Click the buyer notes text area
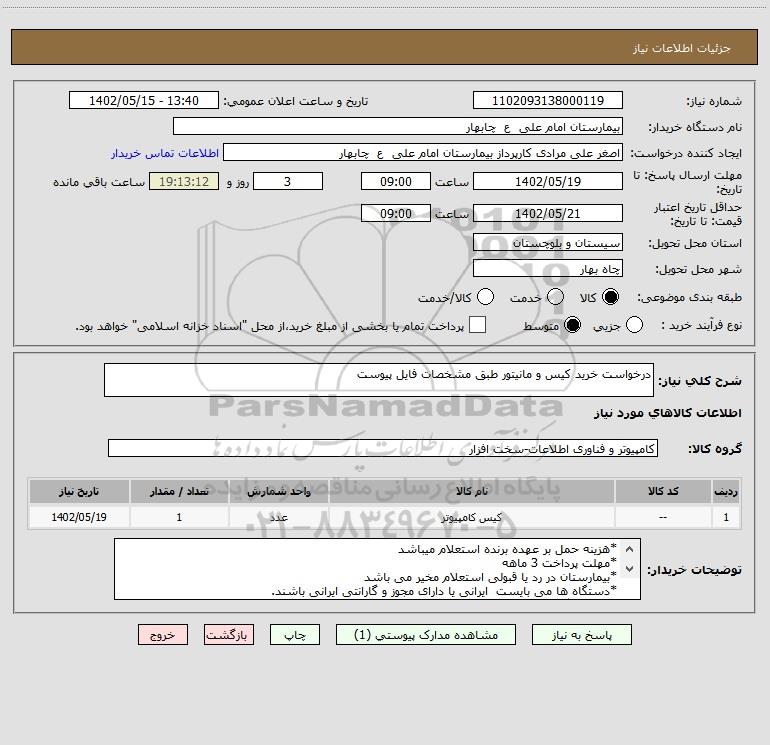 click(x=377, y=569)
